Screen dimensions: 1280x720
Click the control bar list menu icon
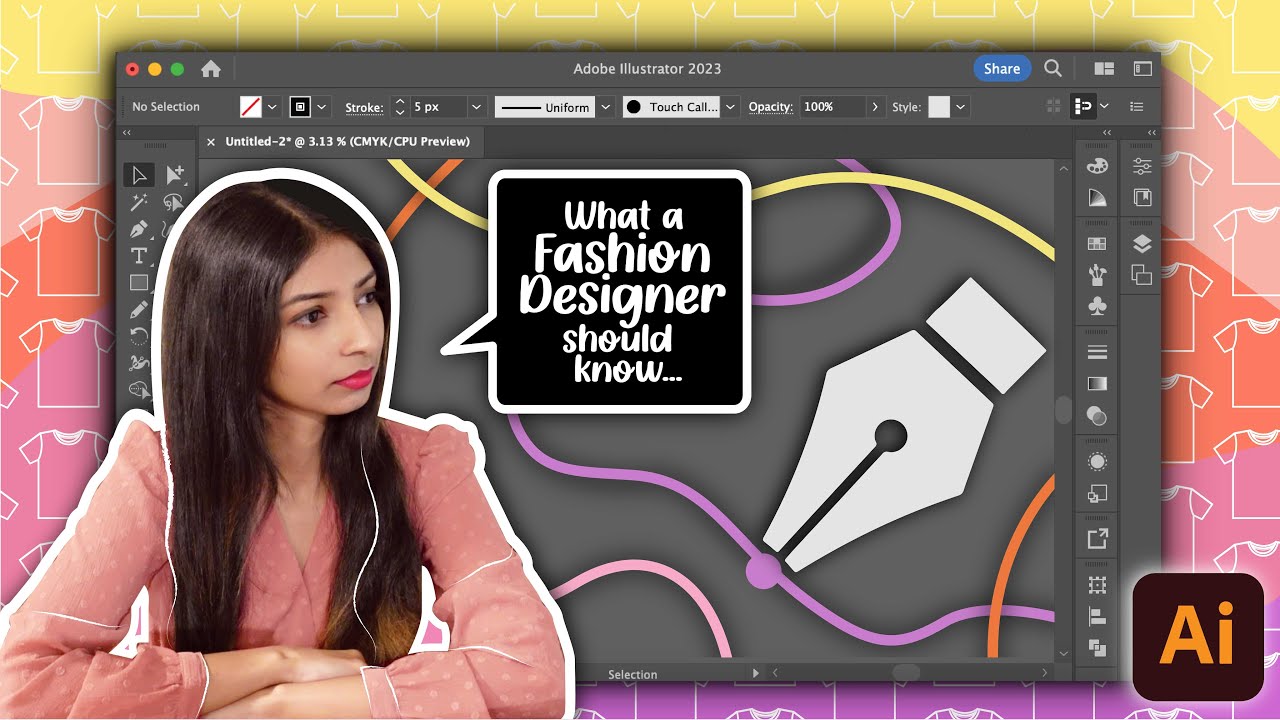coord(1137,106)
